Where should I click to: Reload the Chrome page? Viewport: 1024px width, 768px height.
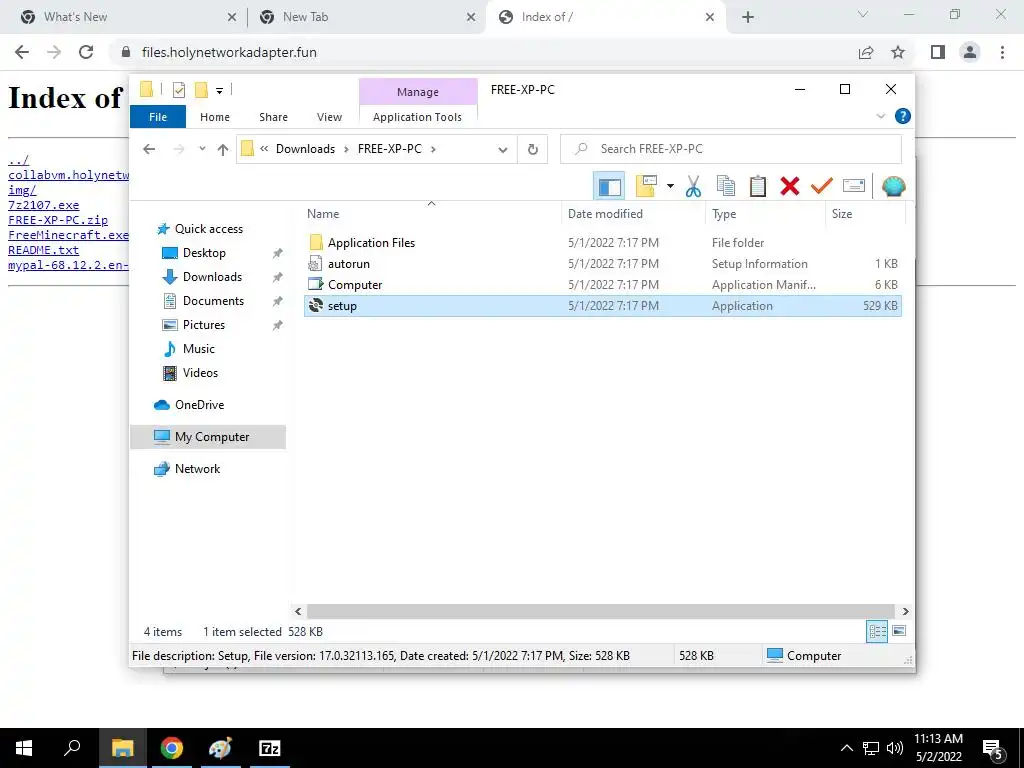pyautogui.click(x=86, y=52)
